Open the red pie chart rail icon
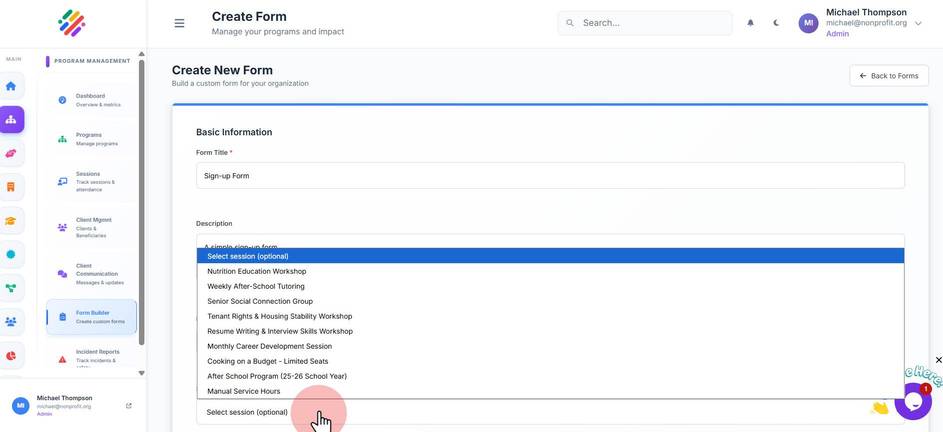Viewport: 943px width, 432px height. (x=11, y=356)
